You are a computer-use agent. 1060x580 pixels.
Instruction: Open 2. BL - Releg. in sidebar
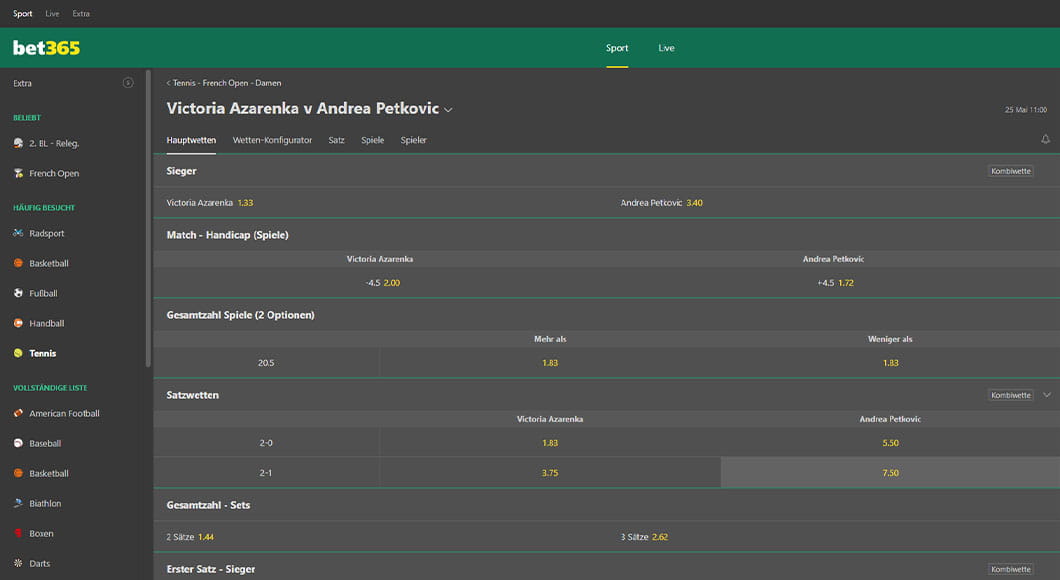(x=54, y=143)
